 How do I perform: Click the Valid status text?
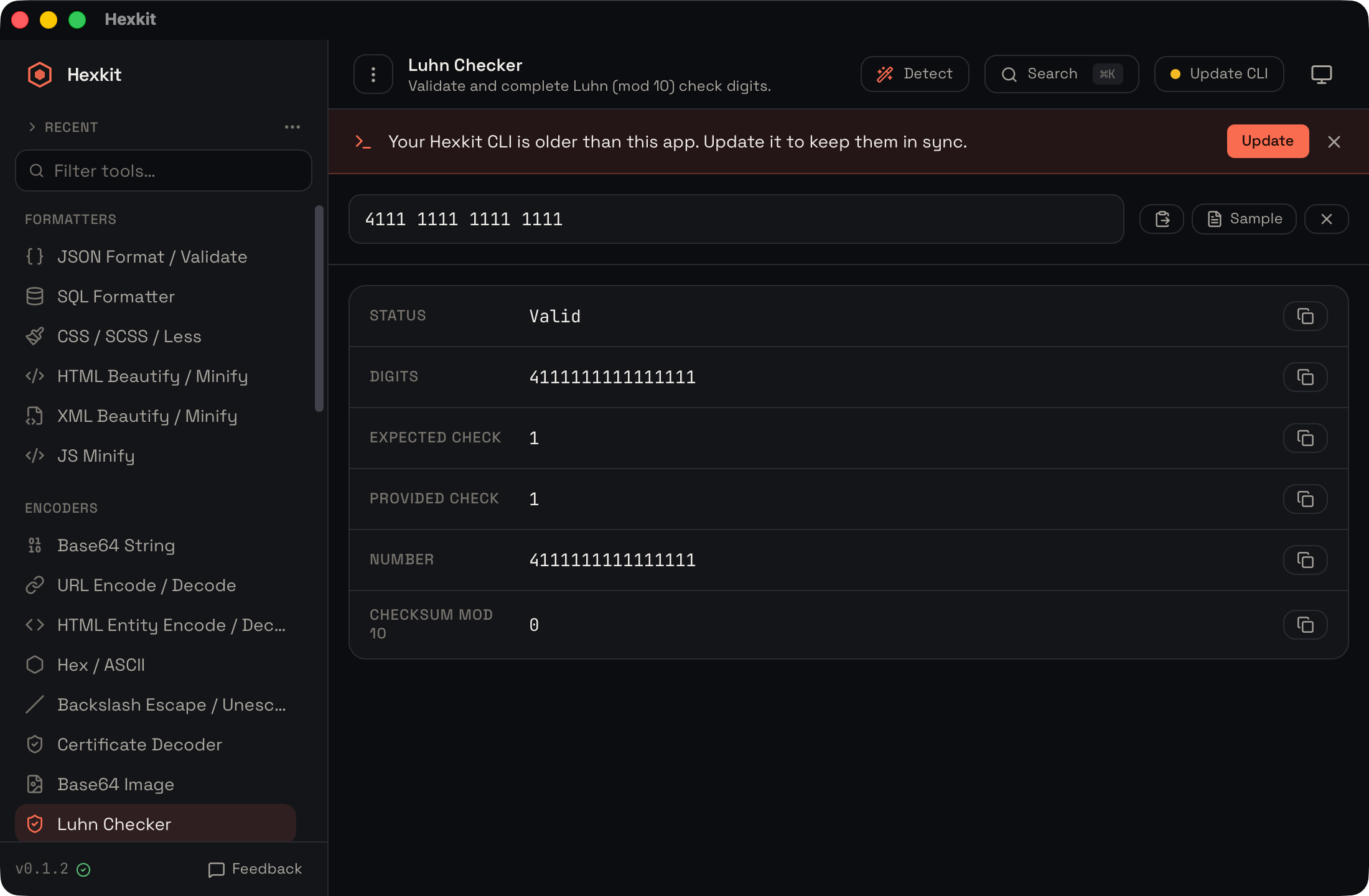555,316
